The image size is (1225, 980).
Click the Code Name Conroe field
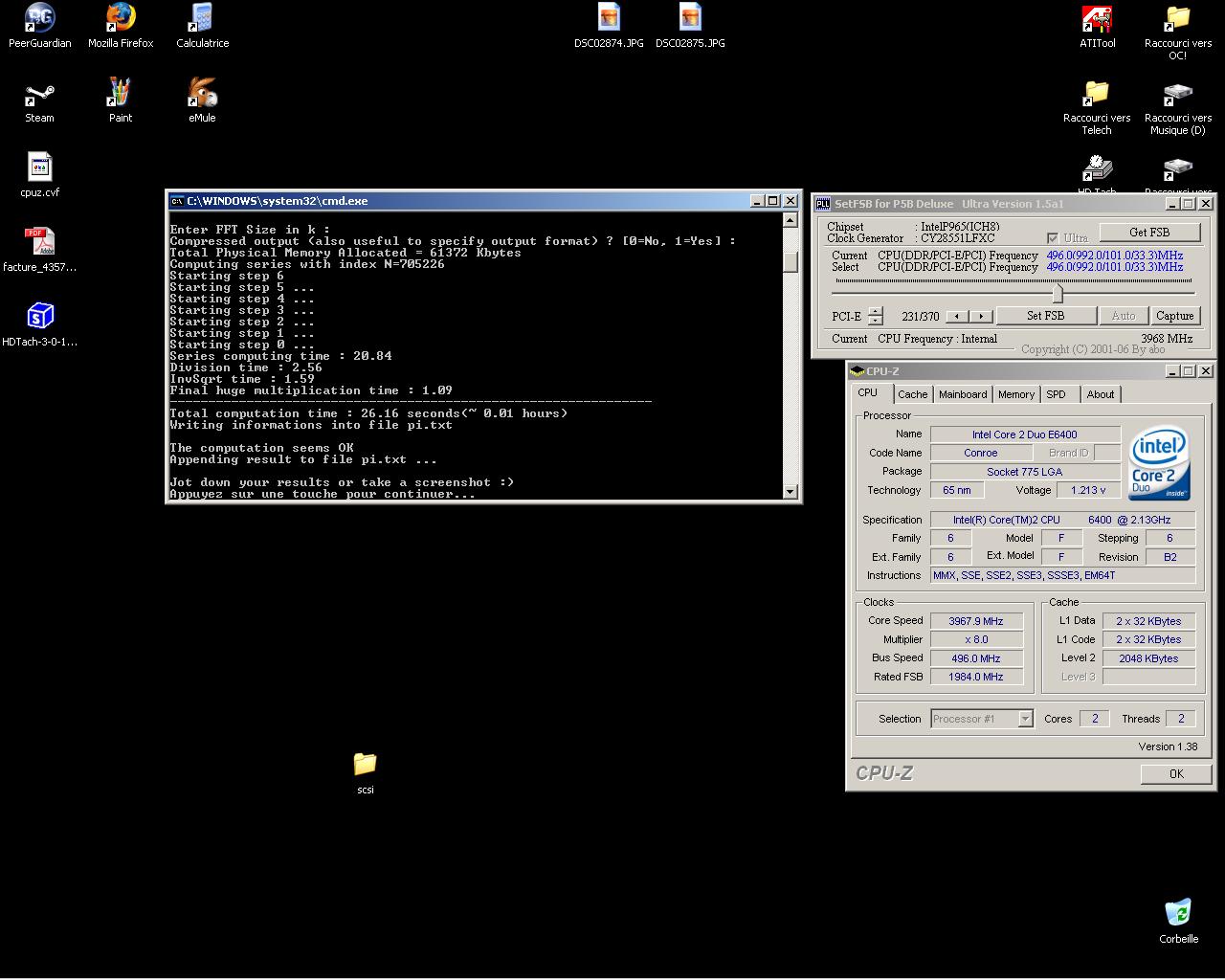(x=981, y=453)
